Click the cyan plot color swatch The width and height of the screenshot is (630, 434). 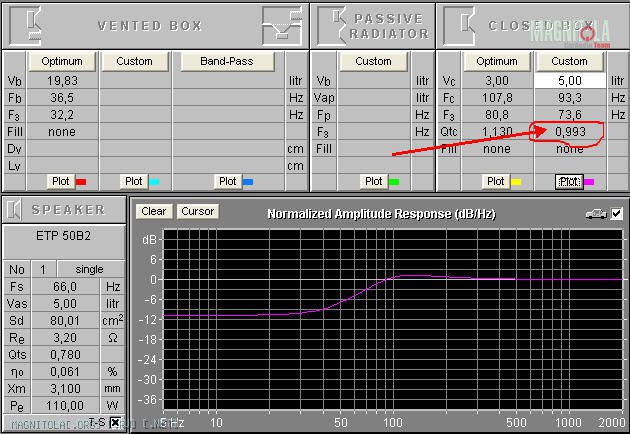(x=154, y=182)
